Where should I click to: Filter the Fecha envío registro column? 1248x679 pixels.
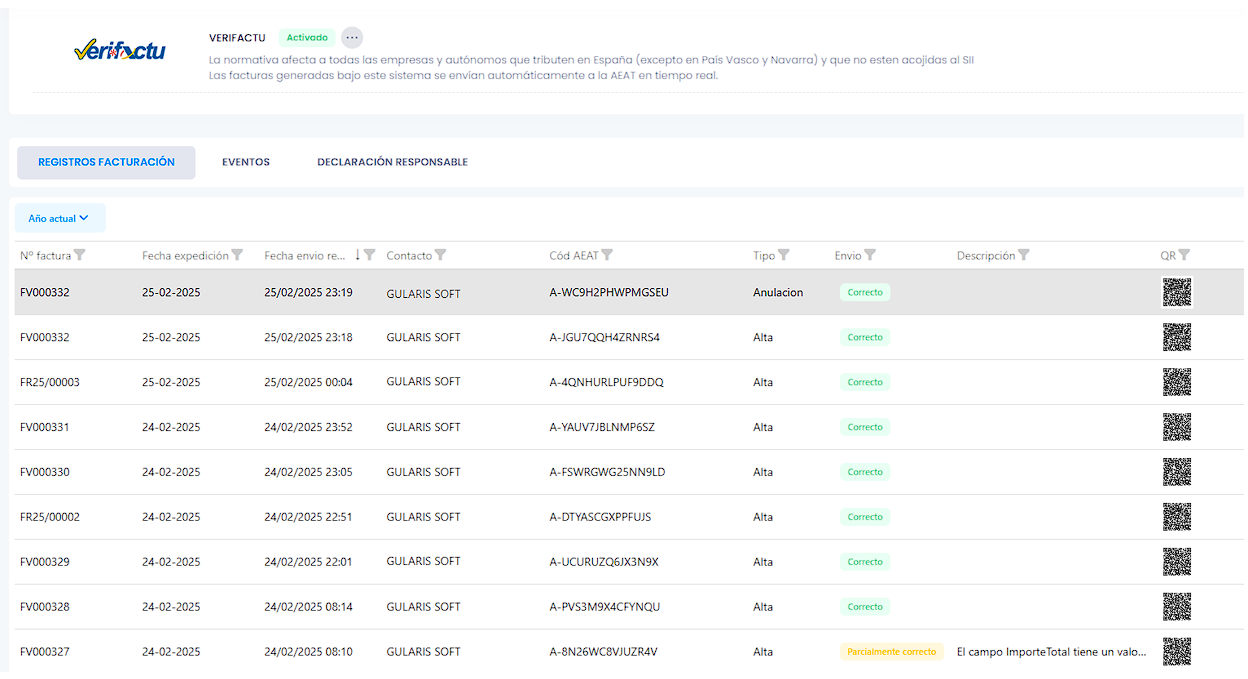(370, 255)
